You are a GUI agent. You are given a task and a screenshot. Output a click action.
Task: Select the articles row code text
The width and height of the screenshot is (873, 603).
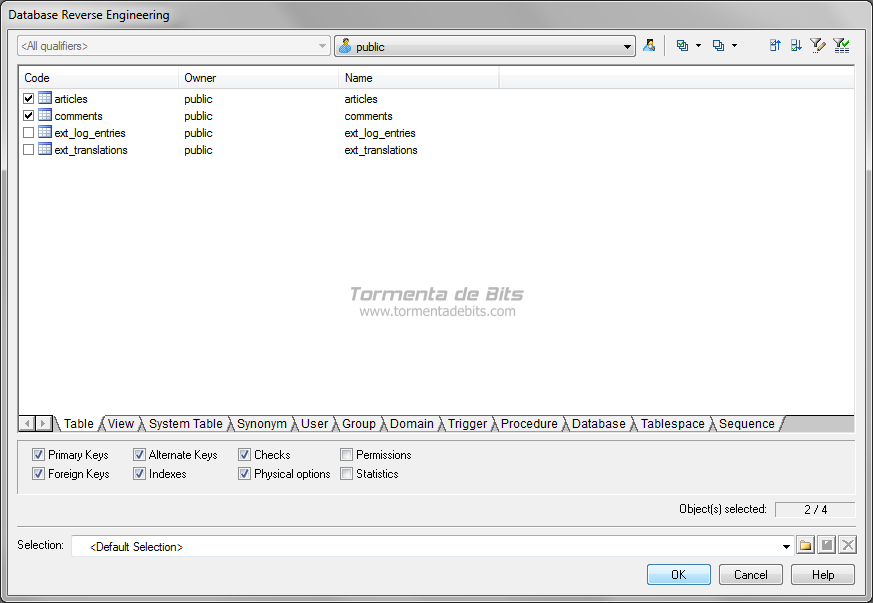click(71, 99)
